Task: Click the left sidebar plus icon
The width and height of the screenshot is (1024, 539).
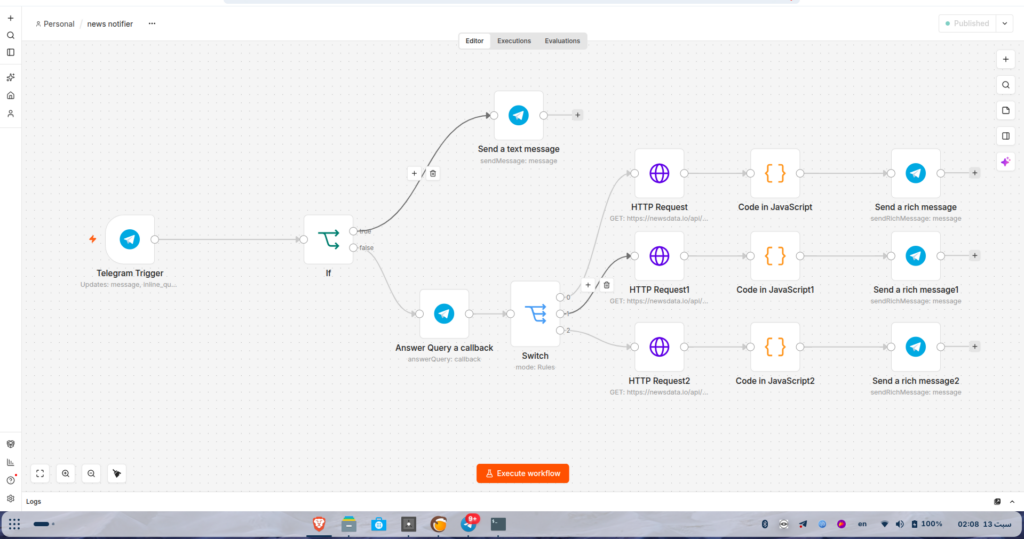Action: coord(10,18)
